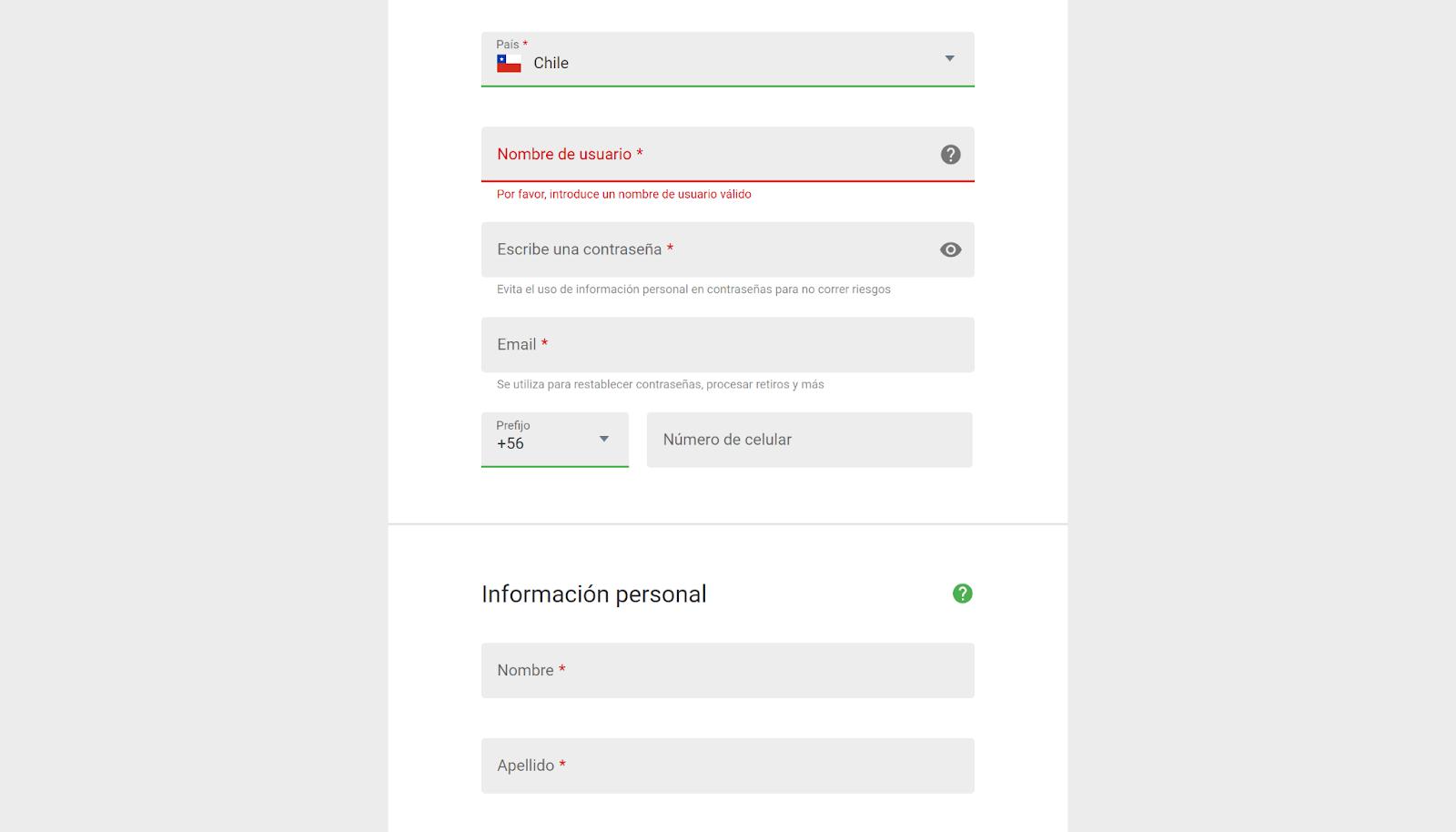Viewport: 1456px width, 832px height.
Task: Click the Número de celular field
Action: pos(809,440)
